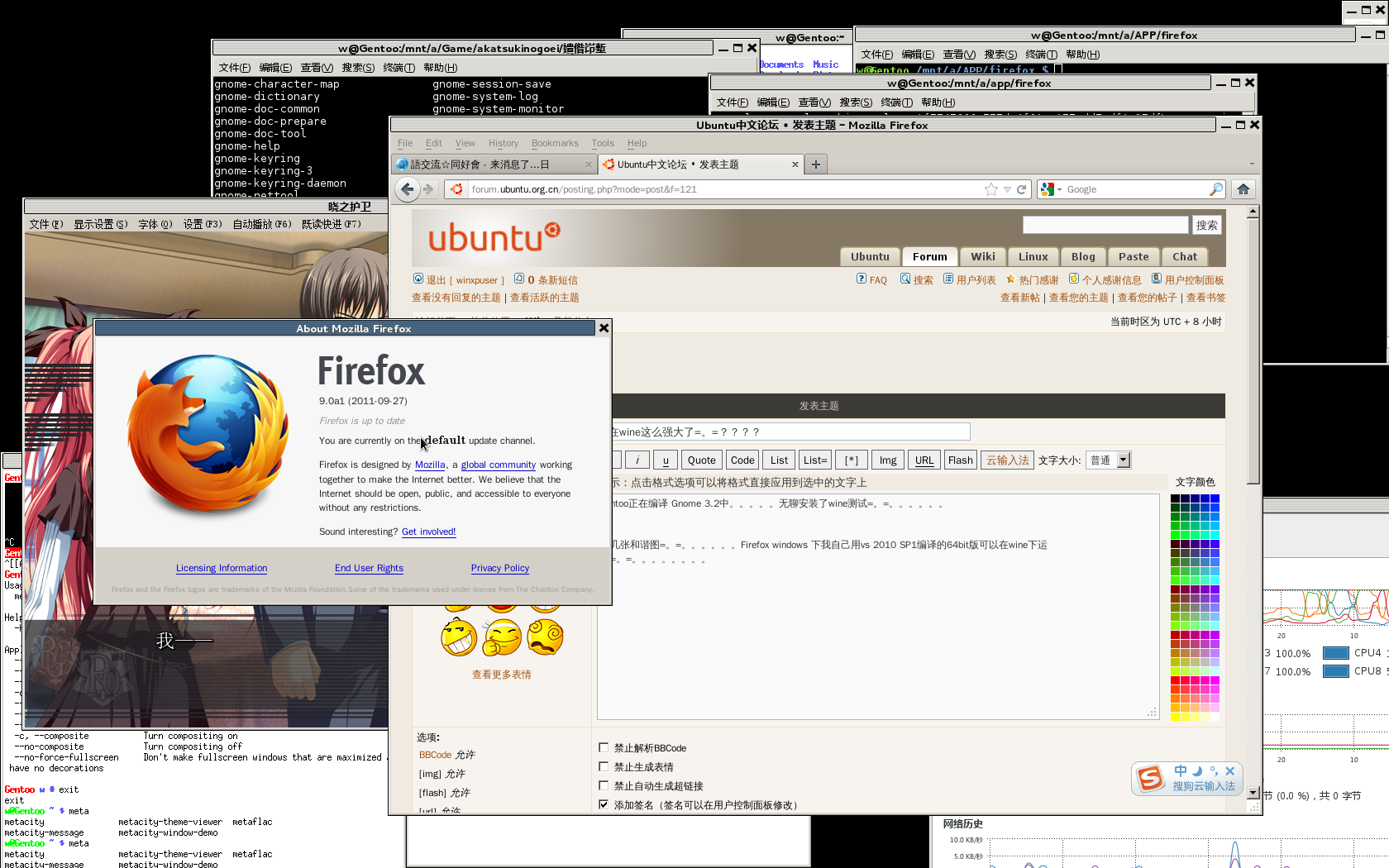The image size is (1389, 868).
Task: Click the grinning smiley emoticon
Action: click(x=459, y=638)
